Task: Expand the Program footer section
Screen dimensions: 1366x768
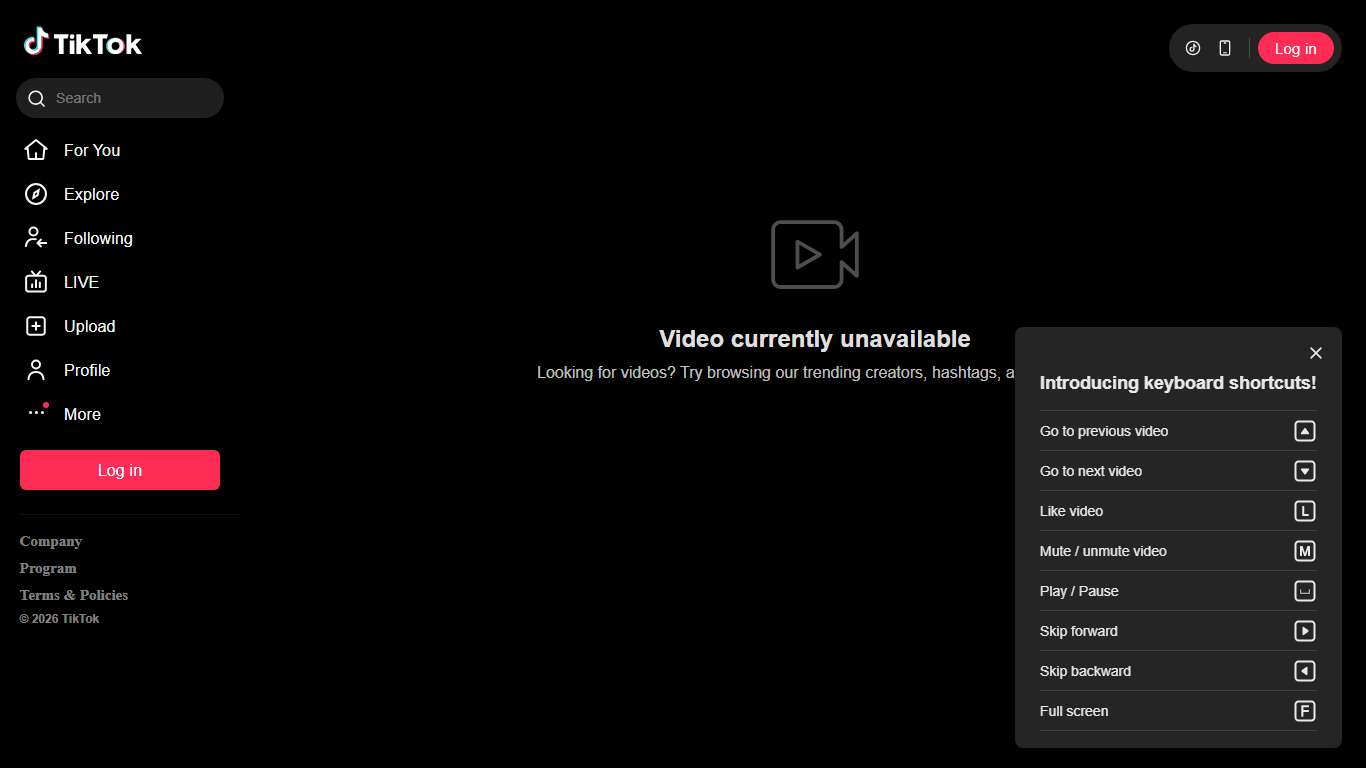Action: pyautogui.click(x=48, y=568)
